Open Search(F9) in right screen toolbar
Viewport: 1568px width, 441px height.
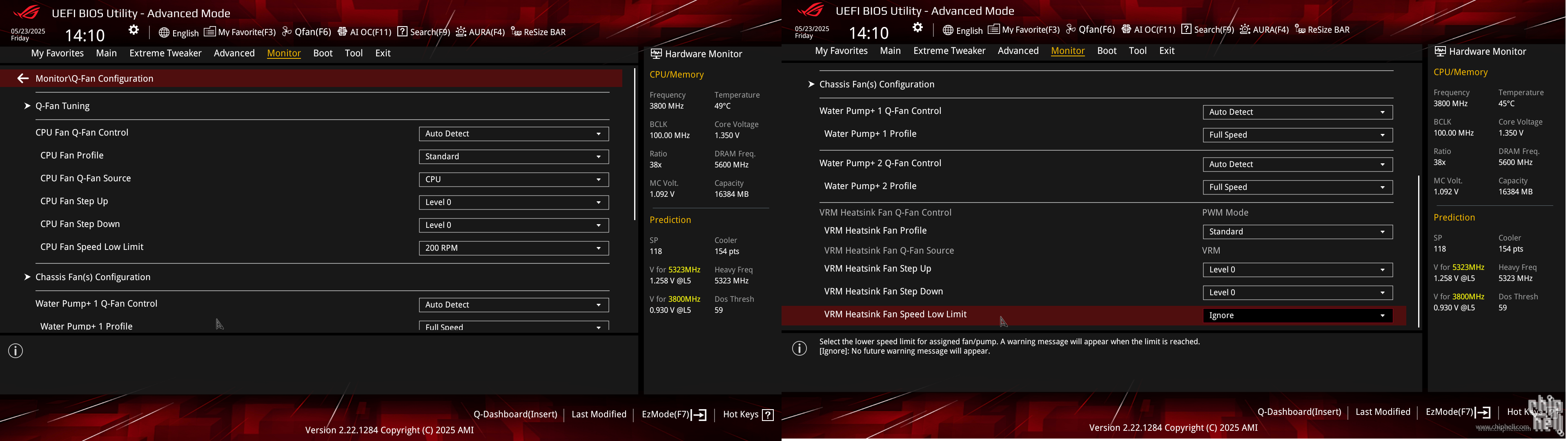1208,29
